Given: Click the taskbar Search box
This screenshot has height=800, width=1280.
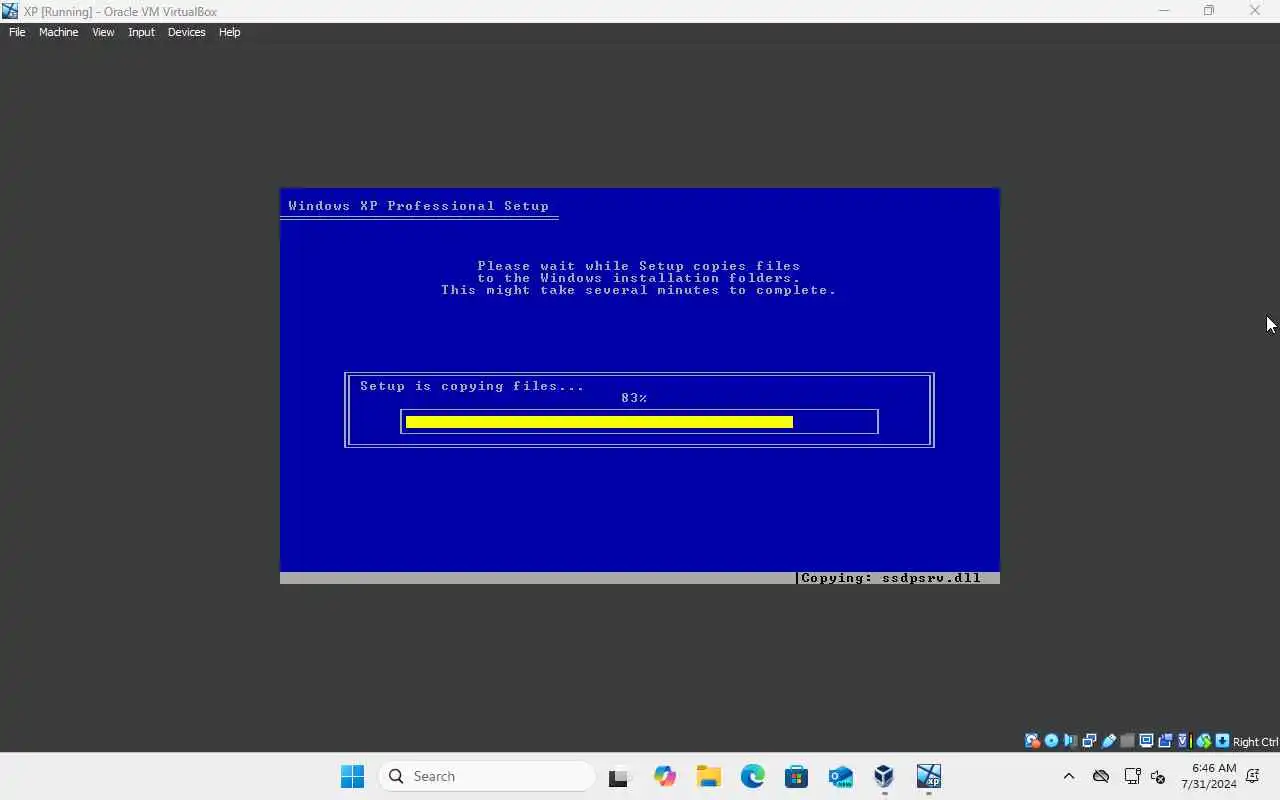Looking at the screenshot, I should click(486, 776).
